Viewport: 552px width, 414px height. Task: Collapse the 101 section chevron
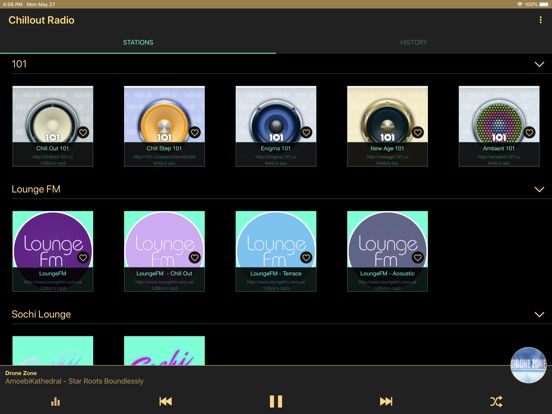click(x=539, y=64)
